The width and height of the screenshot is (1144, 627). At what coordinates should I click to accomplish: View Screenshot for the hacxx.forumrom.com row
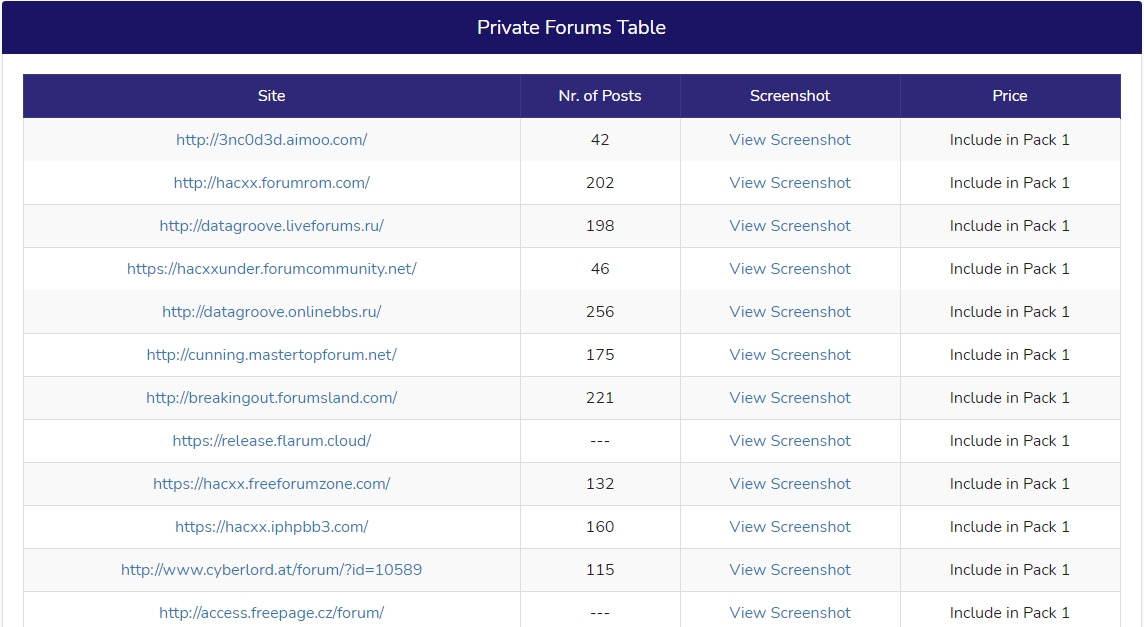click(x=790, y=183)
